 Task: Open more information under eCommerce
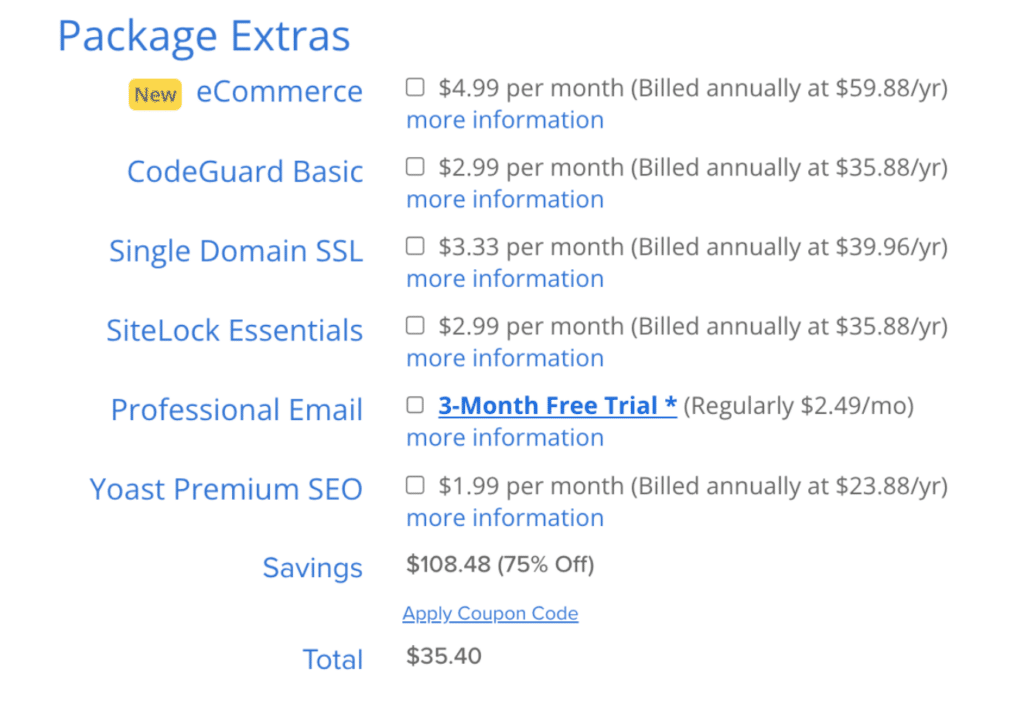pyautogui.click(x=504, y=120)
